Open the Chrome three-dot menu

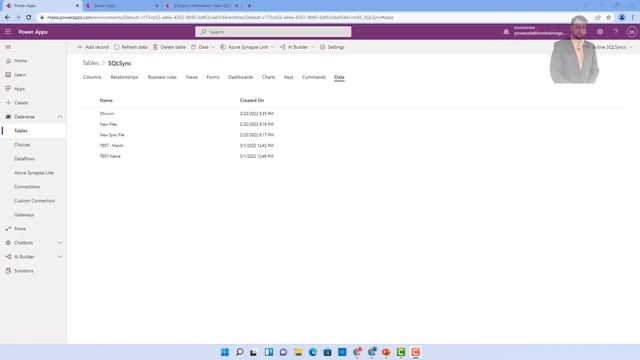[633, 18]
